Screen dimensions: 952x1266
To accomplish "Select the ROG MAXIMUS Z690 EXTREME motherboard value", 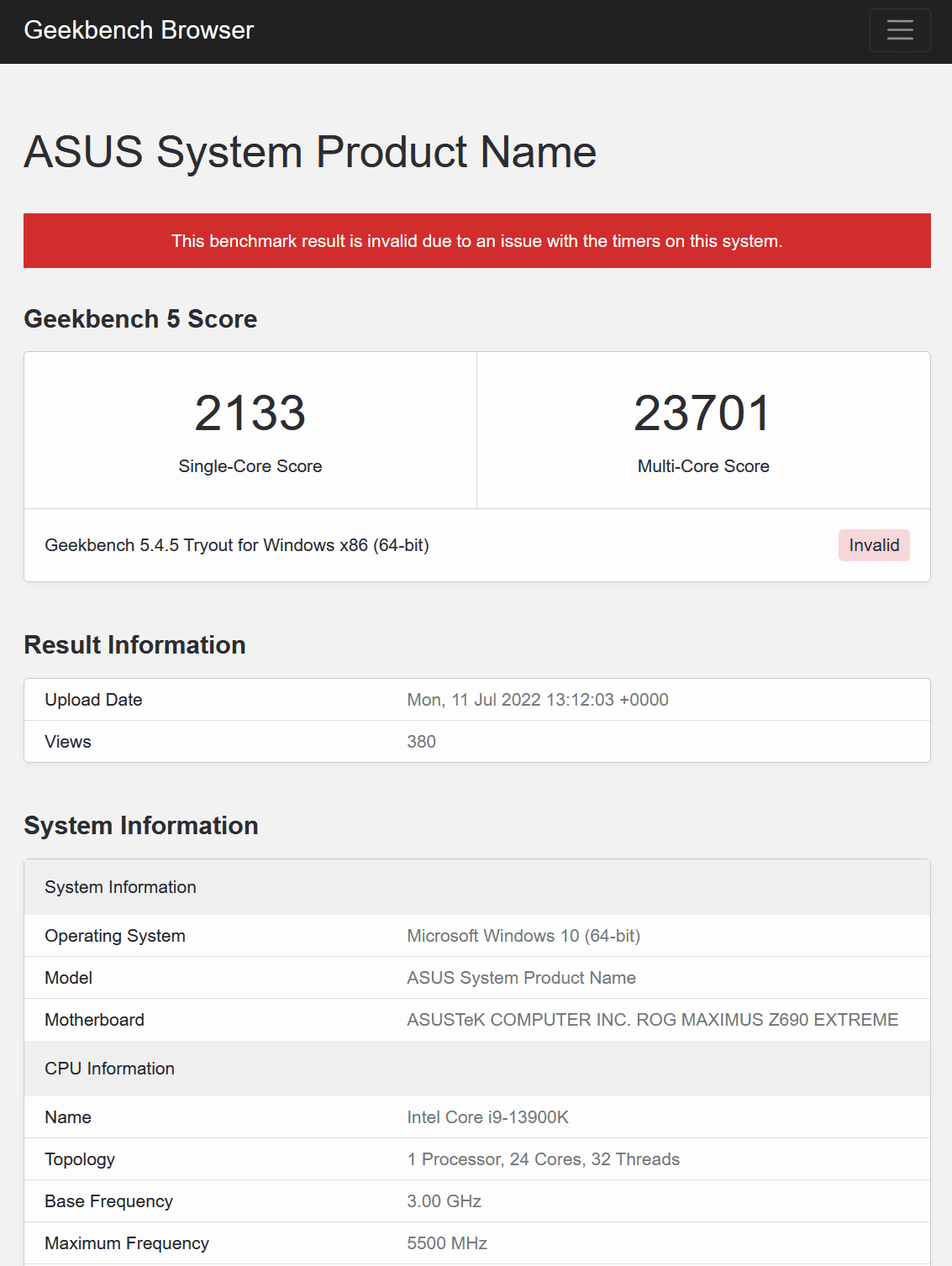I will (653, 1020).
